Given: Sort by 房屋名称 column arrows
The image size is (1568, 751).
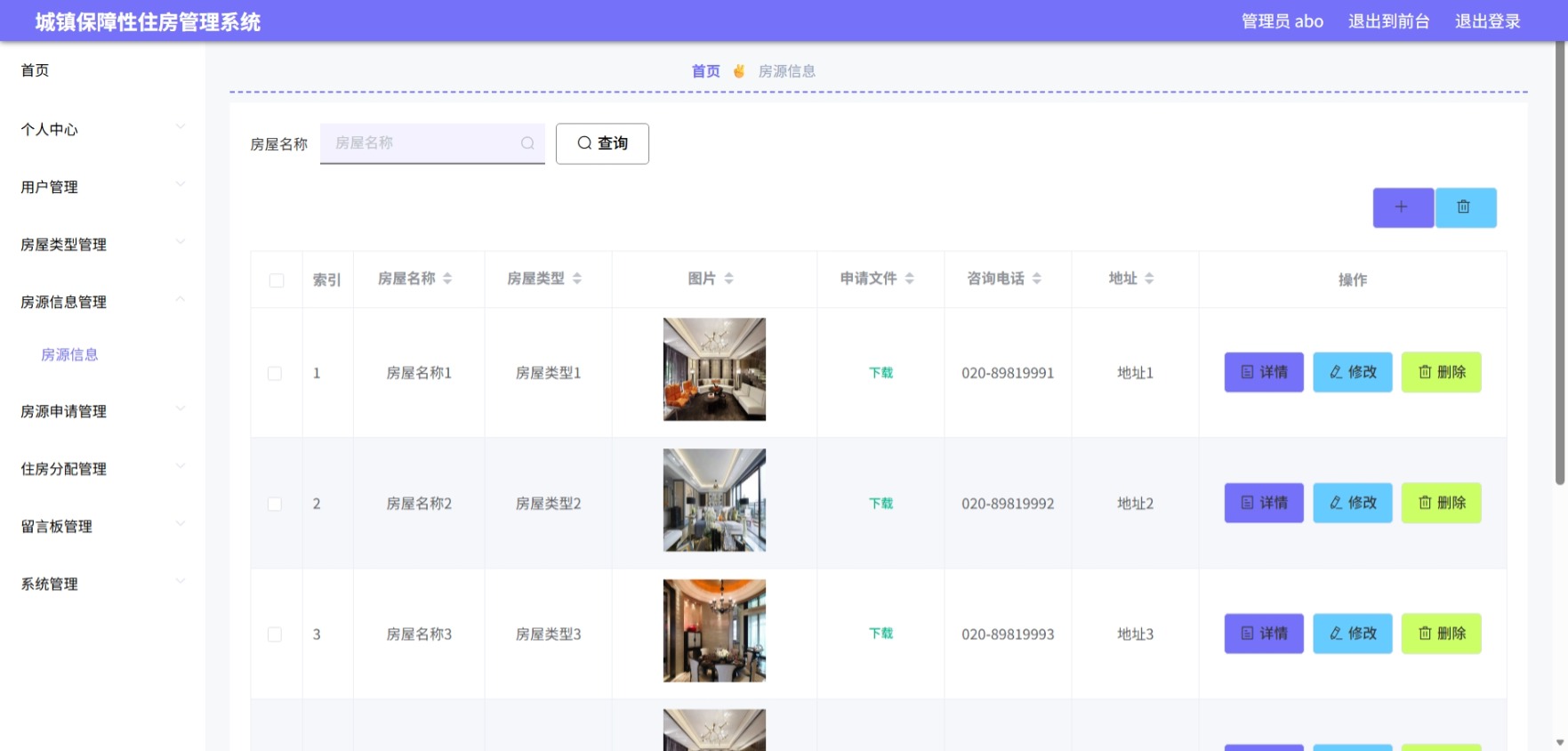Looking at the screenshot, I should 447,279.
